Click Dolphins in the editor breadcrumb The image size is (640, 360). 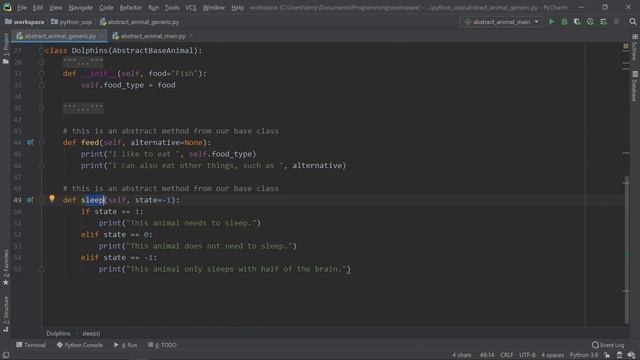pos(58,334)
